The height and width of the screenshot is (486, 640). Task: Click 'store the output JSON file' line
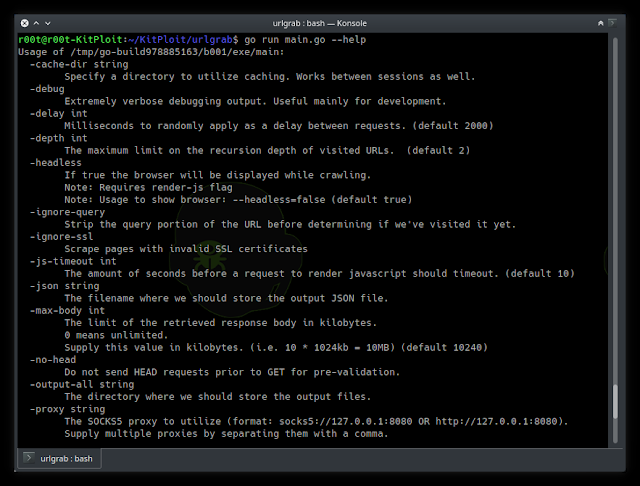[226, 298]
